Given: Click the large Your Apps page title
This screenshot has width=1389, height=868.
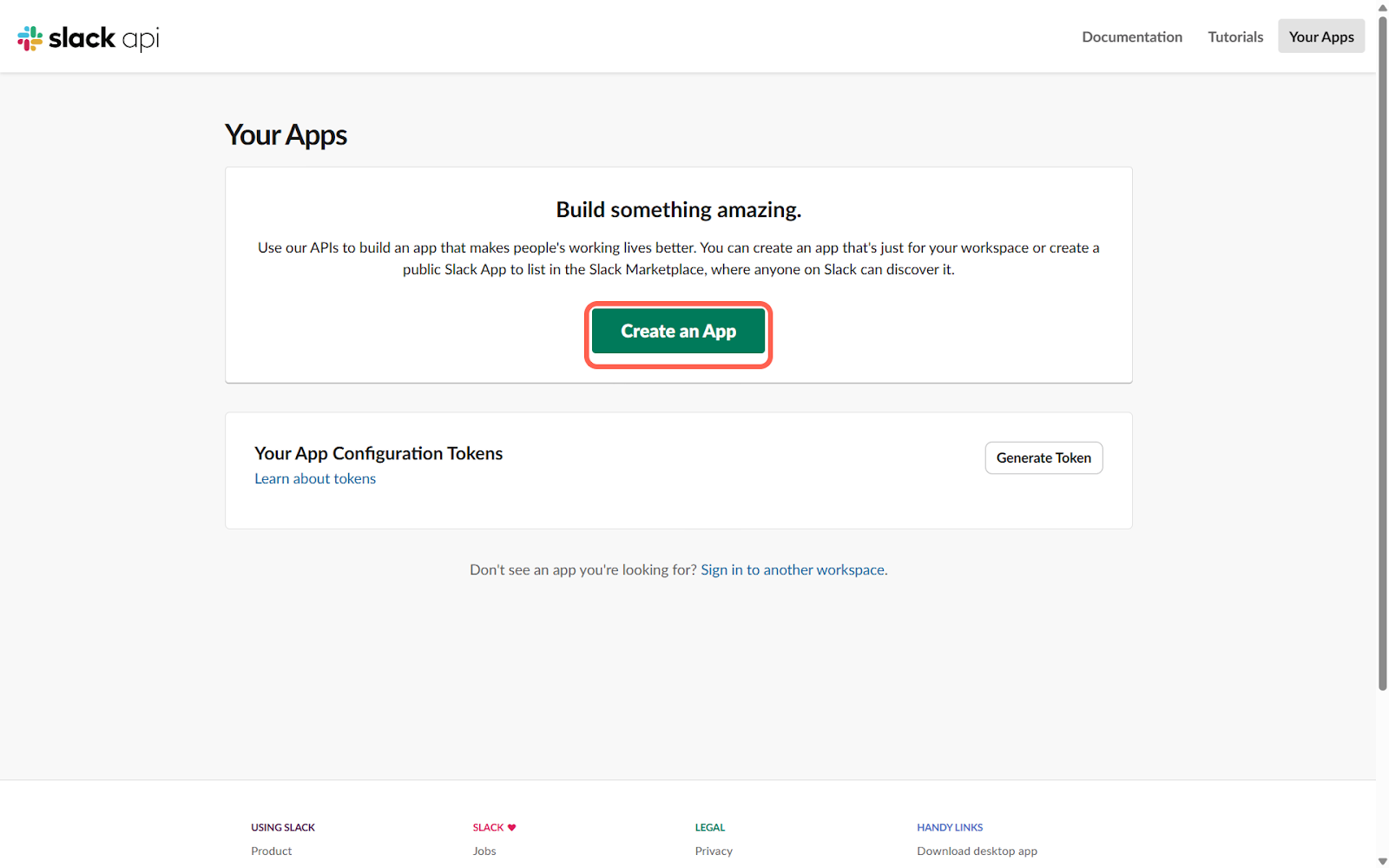Looking at the screenshot, I should pyautogui.click(x=286, y=135).
